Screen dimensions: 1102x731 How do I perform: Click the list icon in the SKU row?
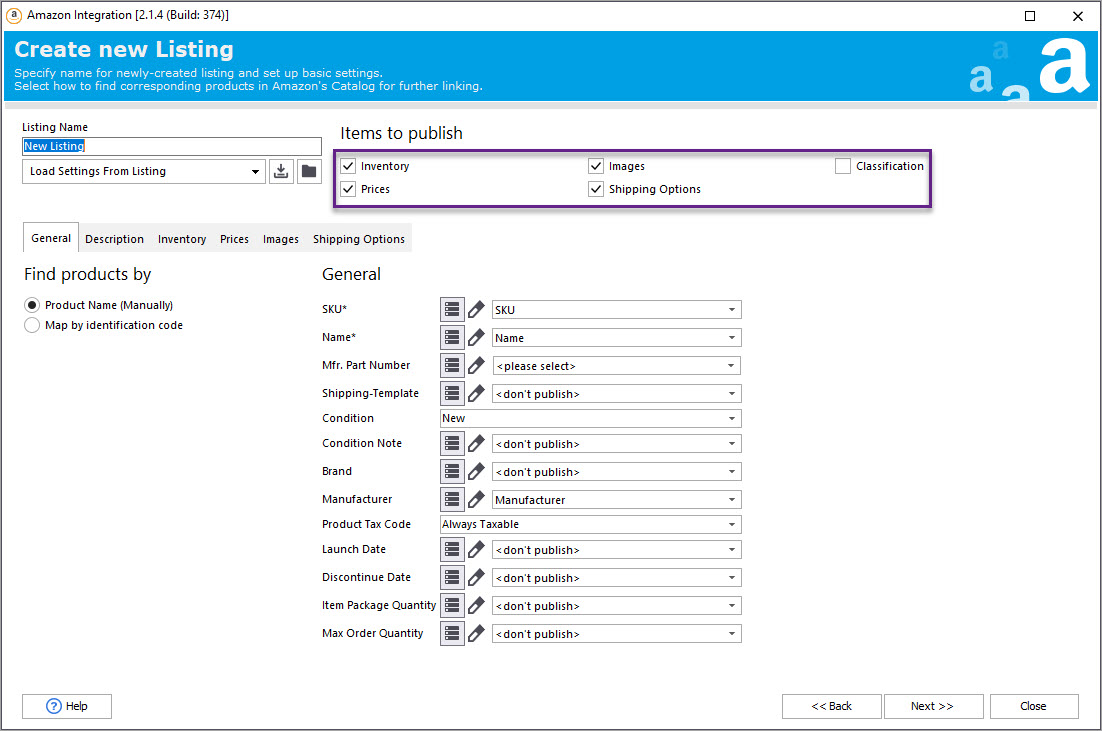452,310
